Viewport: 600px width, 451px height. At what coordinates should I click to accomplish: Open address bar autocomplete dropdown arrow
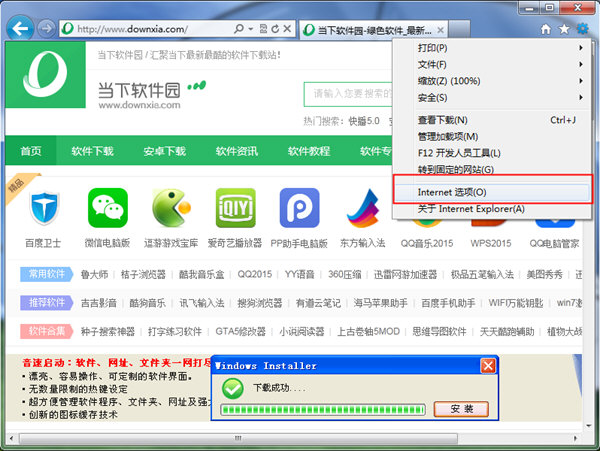pos(251,29)
